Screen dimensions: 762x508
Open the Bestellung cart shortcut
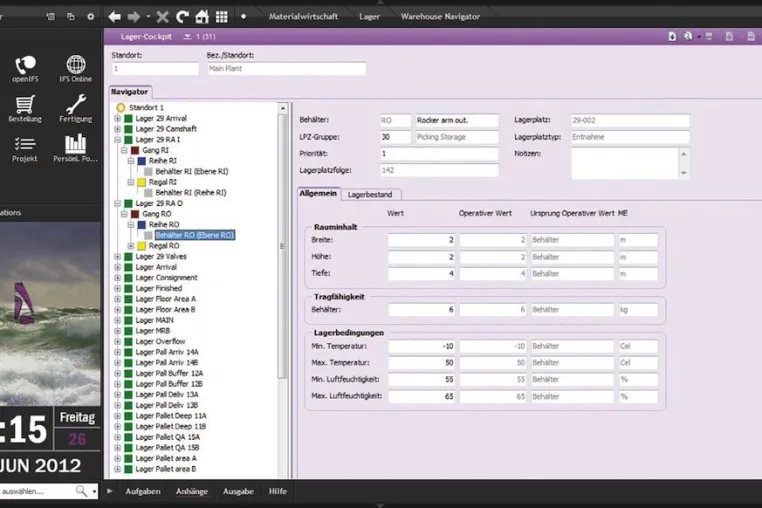click(25, 108)
